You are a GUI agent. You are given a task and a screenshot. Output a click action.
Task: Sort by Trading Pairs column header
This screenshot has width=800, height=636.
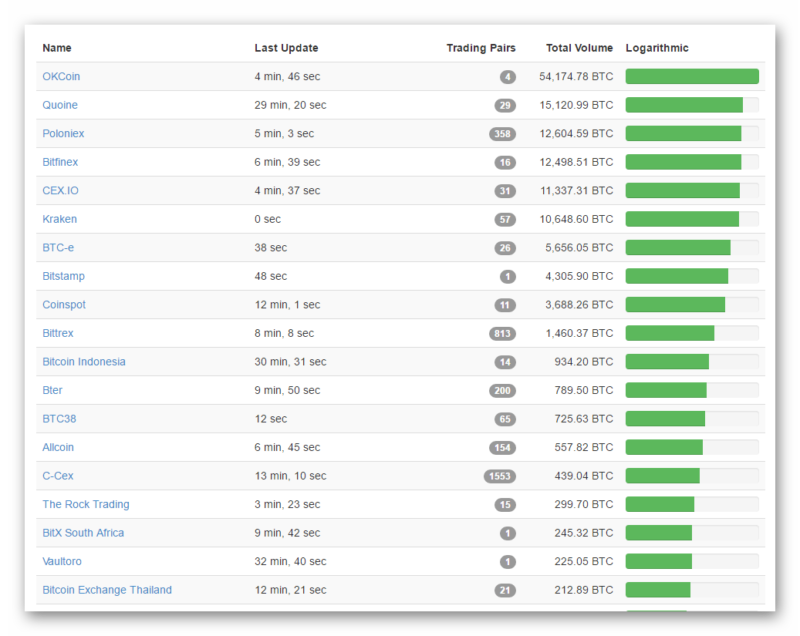480,48
